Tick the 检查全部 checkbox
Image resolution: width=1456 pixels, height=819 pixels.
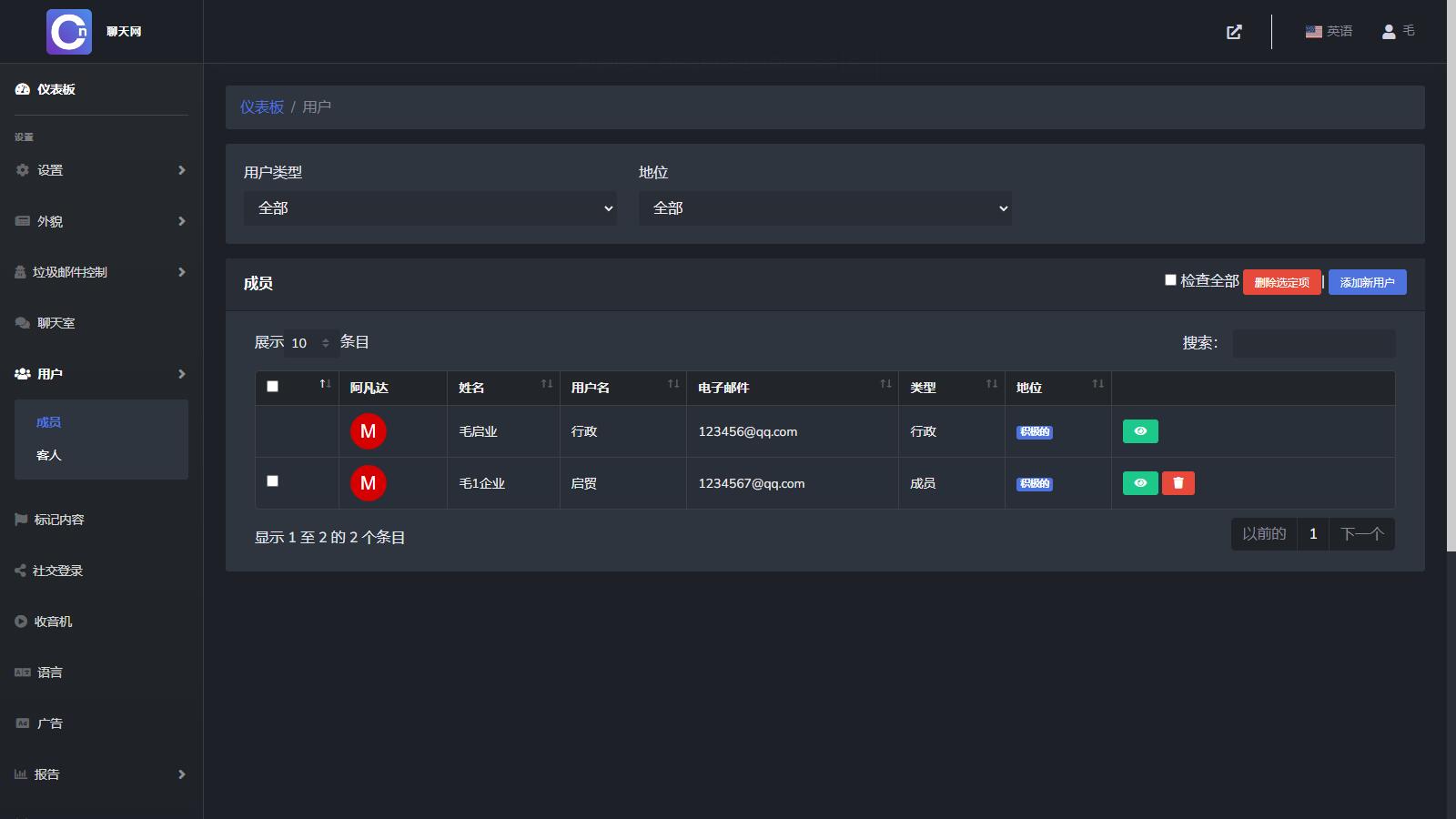[x=1170, y=280]
